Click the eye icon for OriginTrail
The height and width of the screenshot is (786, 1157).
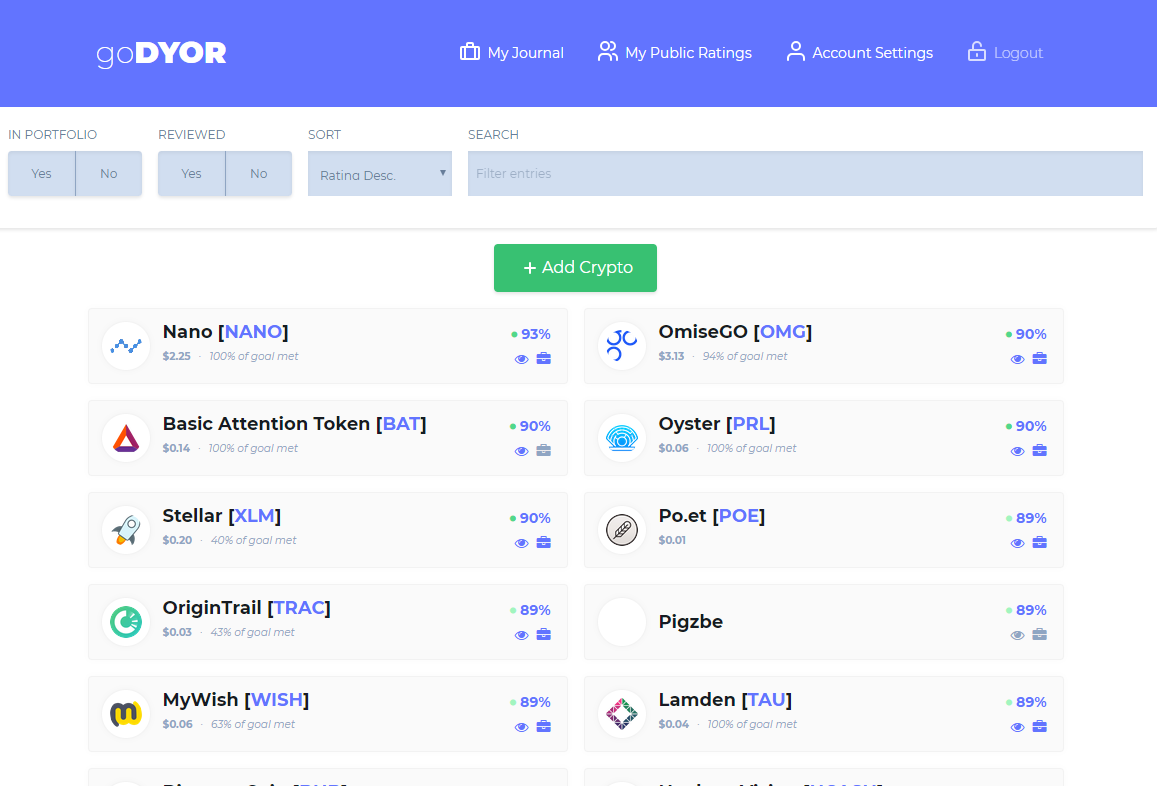tap(521, 635)
